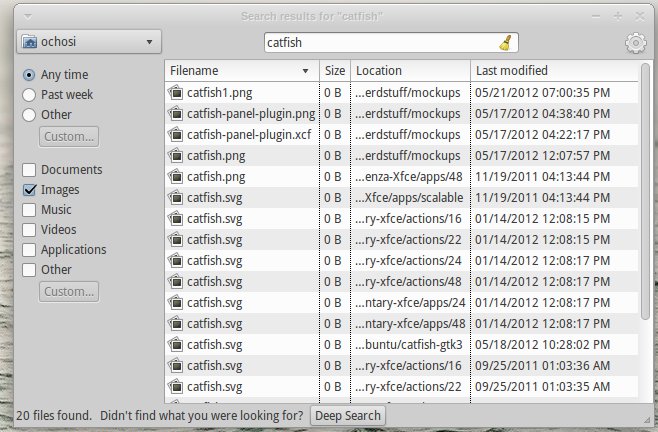Click icon of catfish.svg in ry-xfce/actions/48
658x432 pixels.
pos(176,281)
